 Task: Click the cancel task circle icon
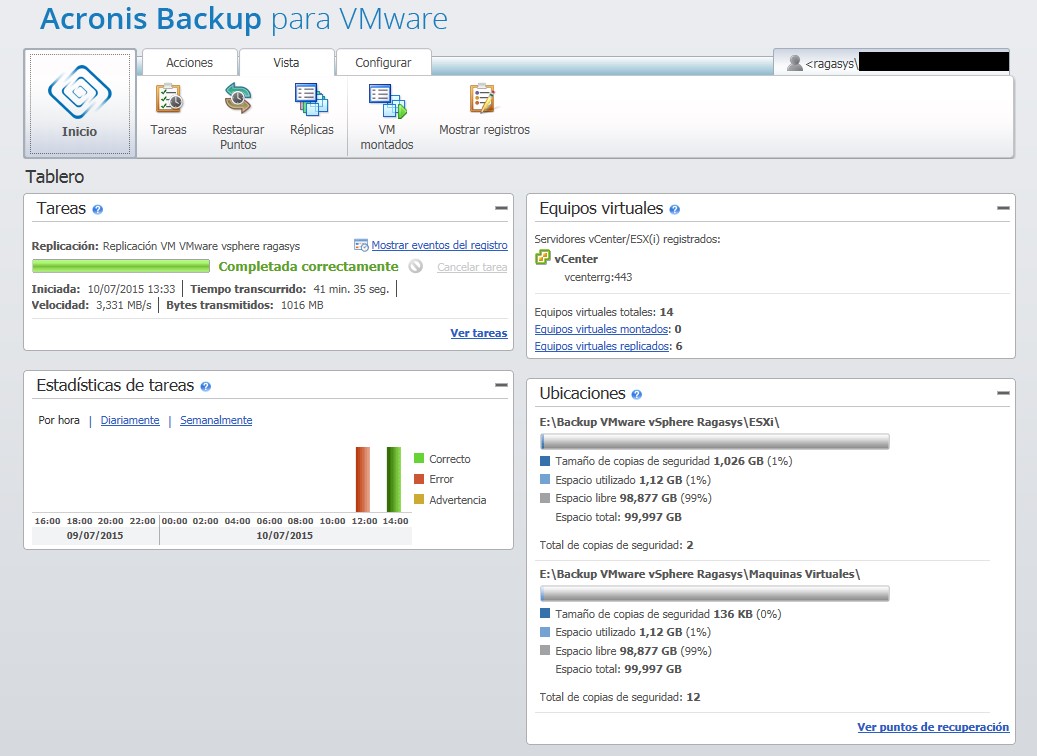pyautogui.click(x=415, y=266)
